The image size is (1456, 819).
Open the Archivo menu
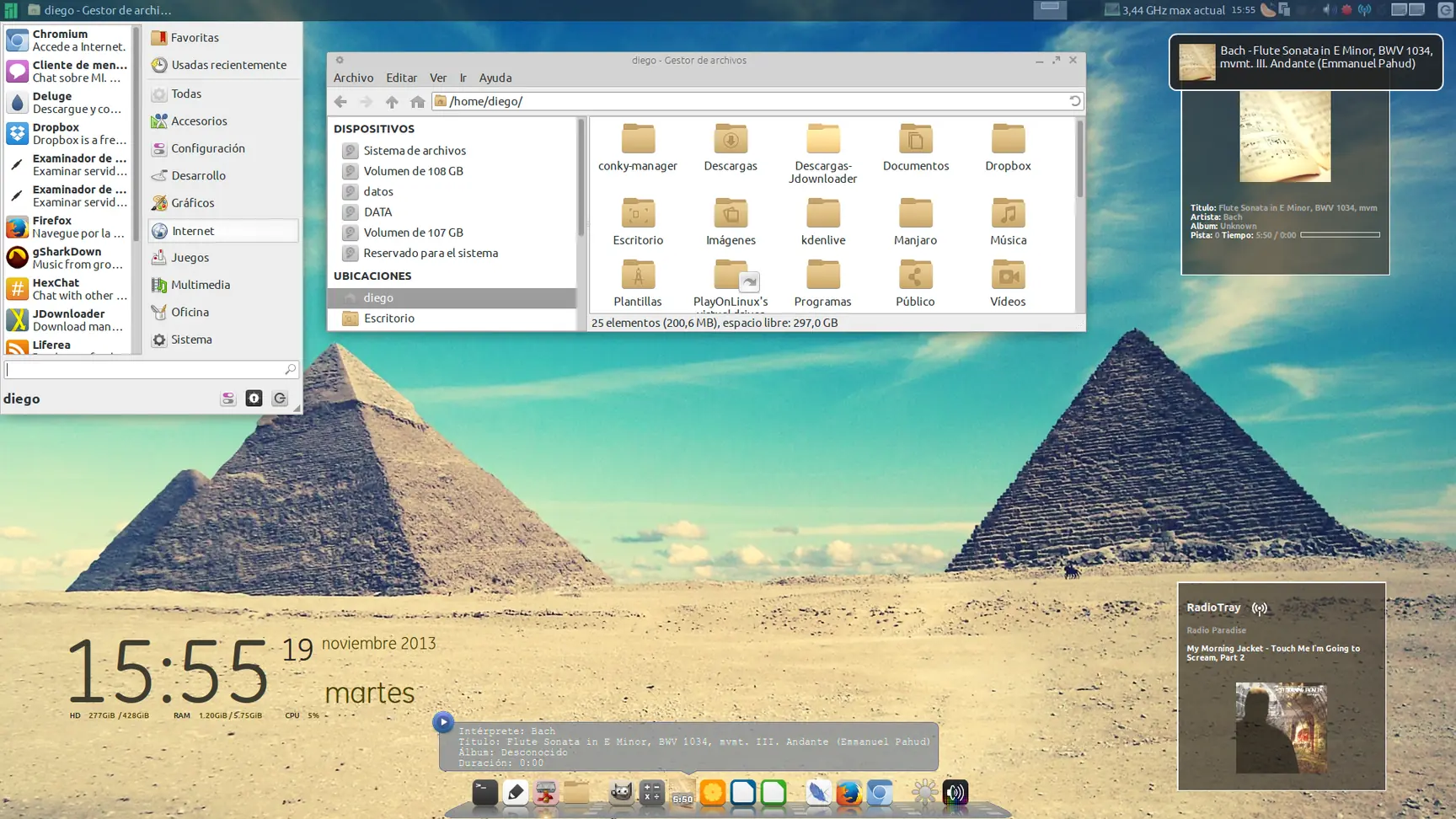pos(353,78)
